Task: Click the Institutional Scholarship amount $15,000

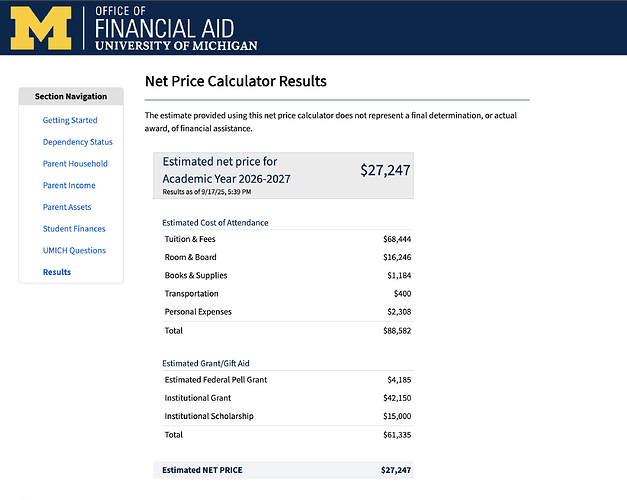Action: coord(396,416)
